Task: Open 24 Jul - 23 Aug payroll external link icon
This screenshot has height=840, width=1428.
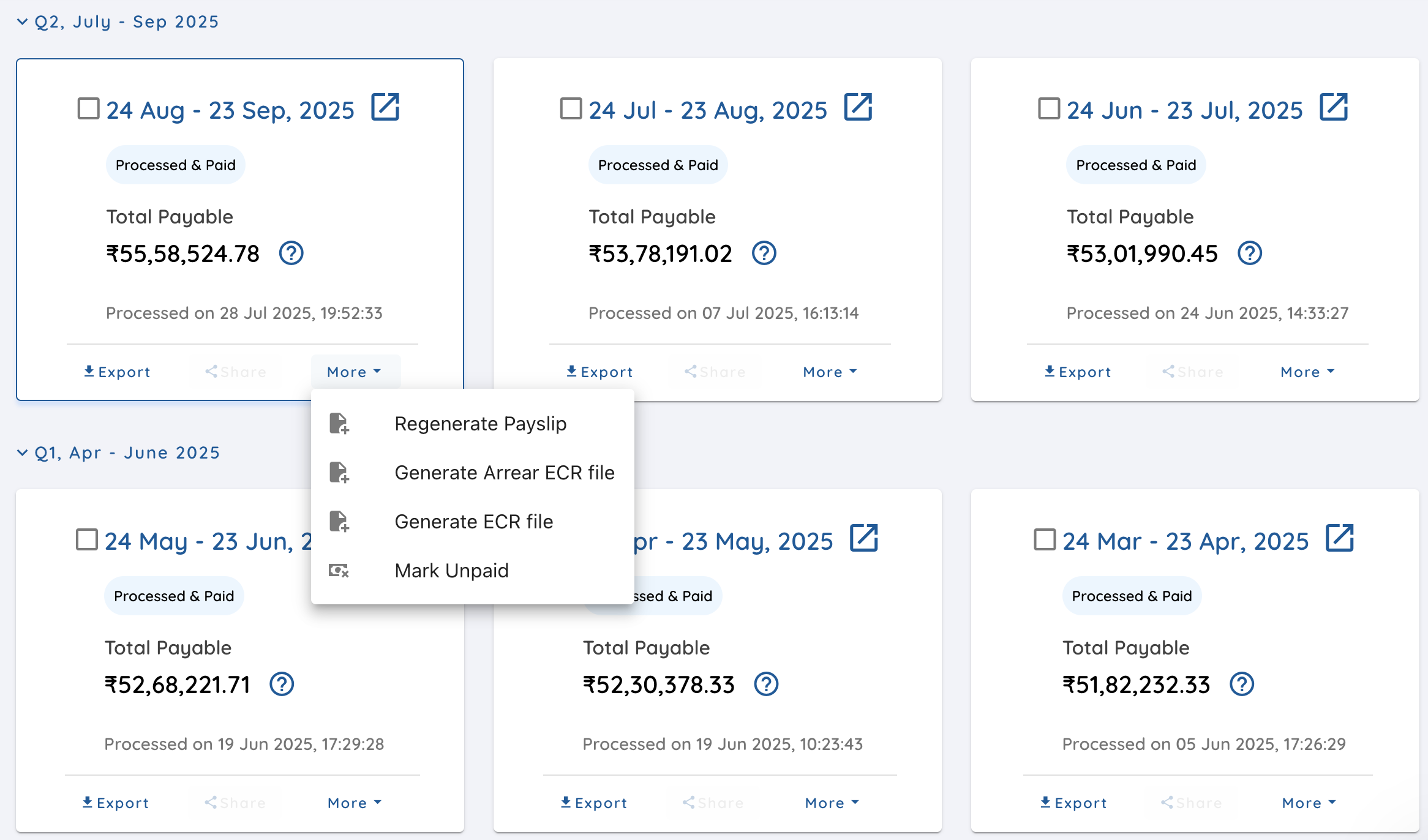Action: [858, 108]
